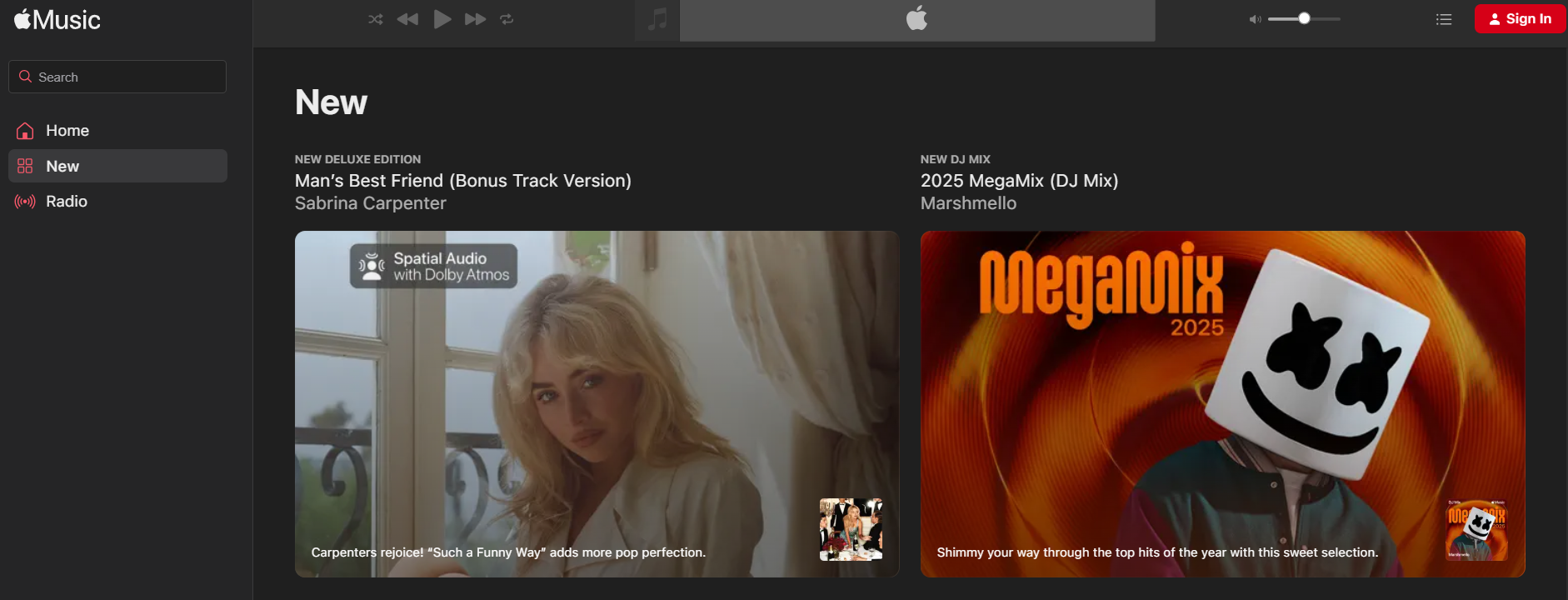Click the NEW DJ MIX label

(956, 159)
